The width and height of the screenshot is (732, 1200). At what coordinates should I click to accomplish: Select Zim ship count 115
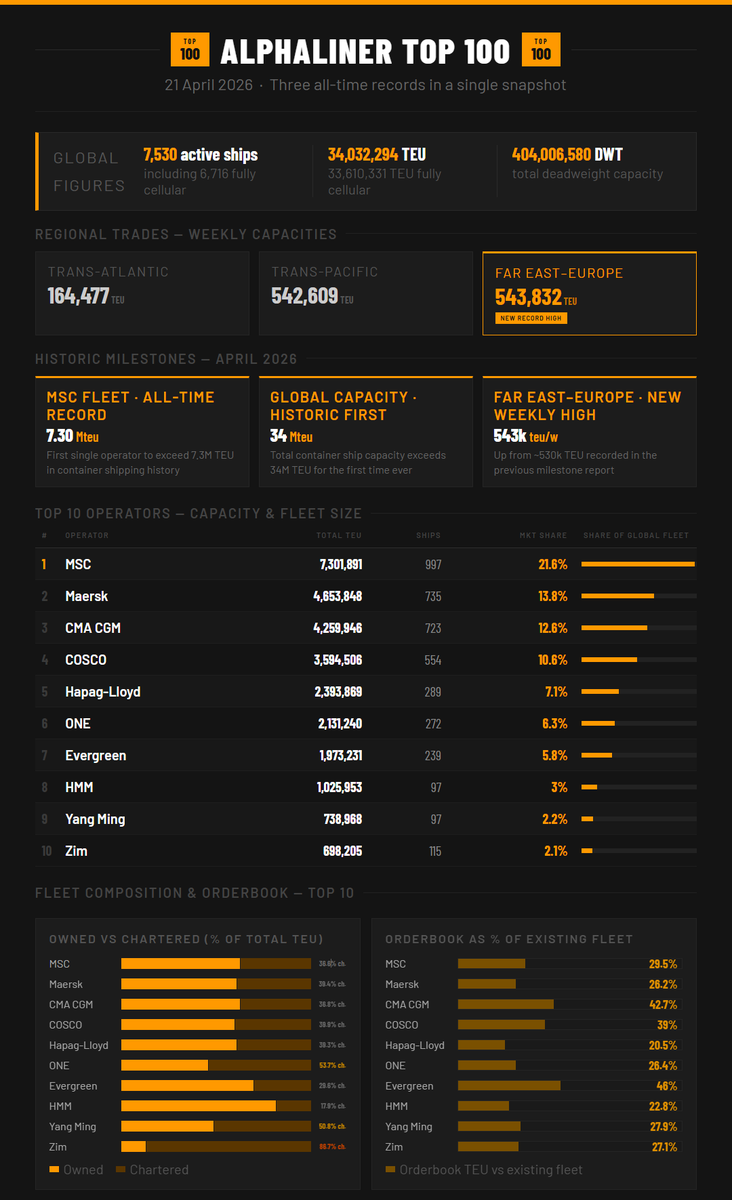433,852
